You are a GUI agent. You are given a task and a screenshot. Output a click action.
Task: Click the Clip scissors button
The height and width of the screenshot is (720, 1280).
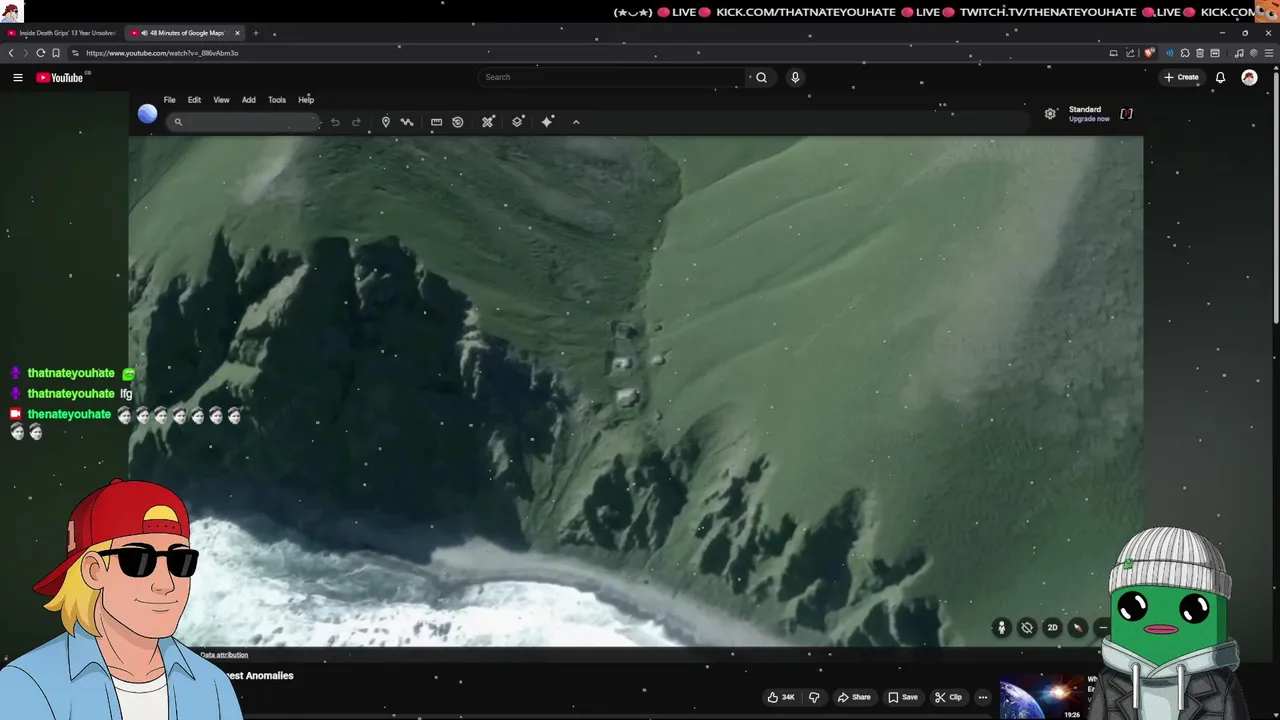948,697
